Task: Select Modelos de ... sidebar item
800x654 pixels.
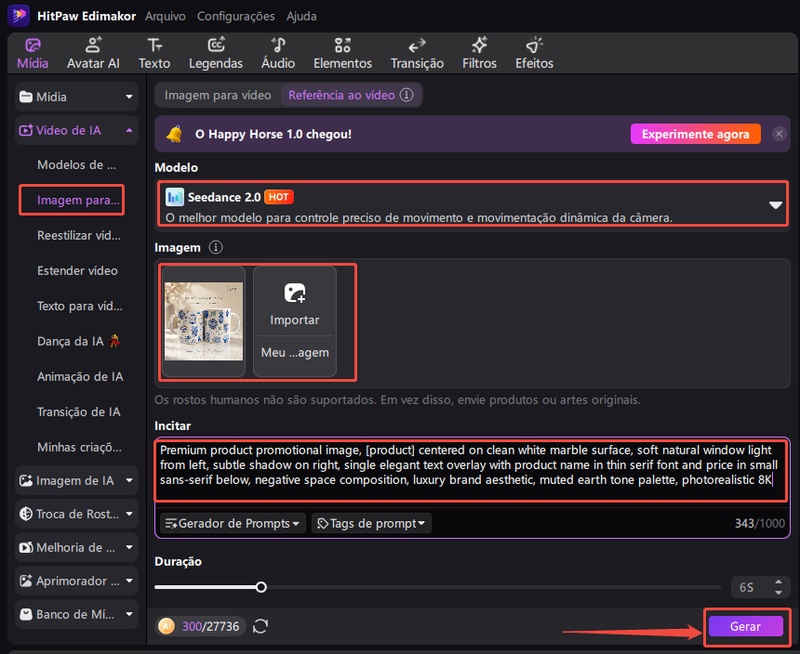Action: tap(77, 165)
